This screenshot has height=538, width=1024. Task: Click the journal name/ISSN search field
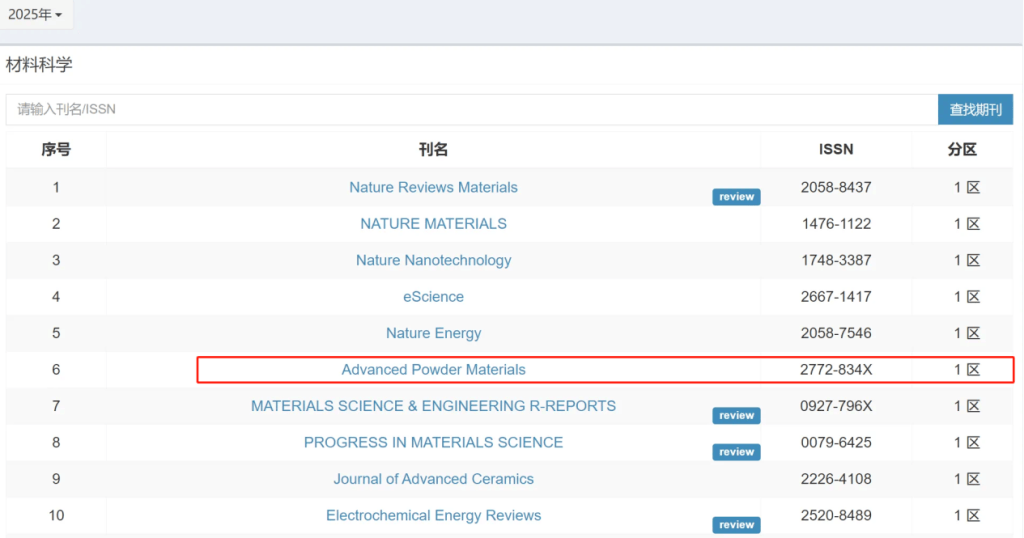point(470,109)
